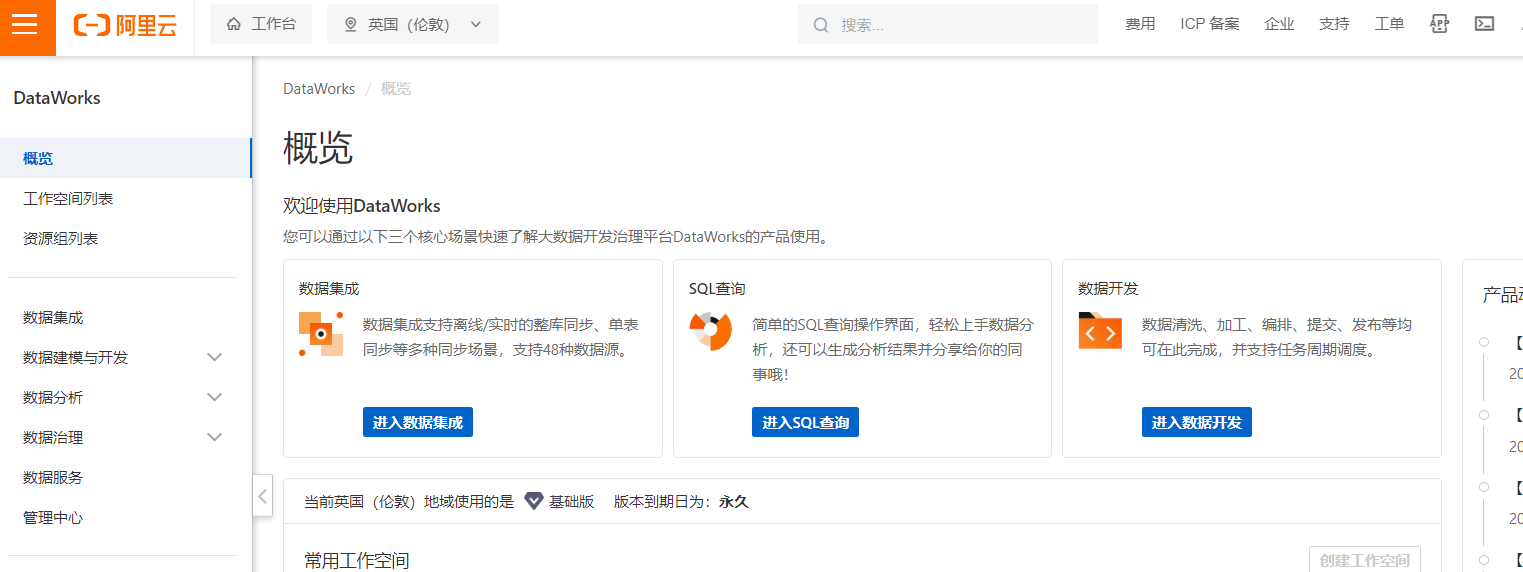The width and height of the screenshot is (1523, 572).
Task: Click the 数据开发 code folder icon
Action: pyautogui.click(x=1100, y=331)
